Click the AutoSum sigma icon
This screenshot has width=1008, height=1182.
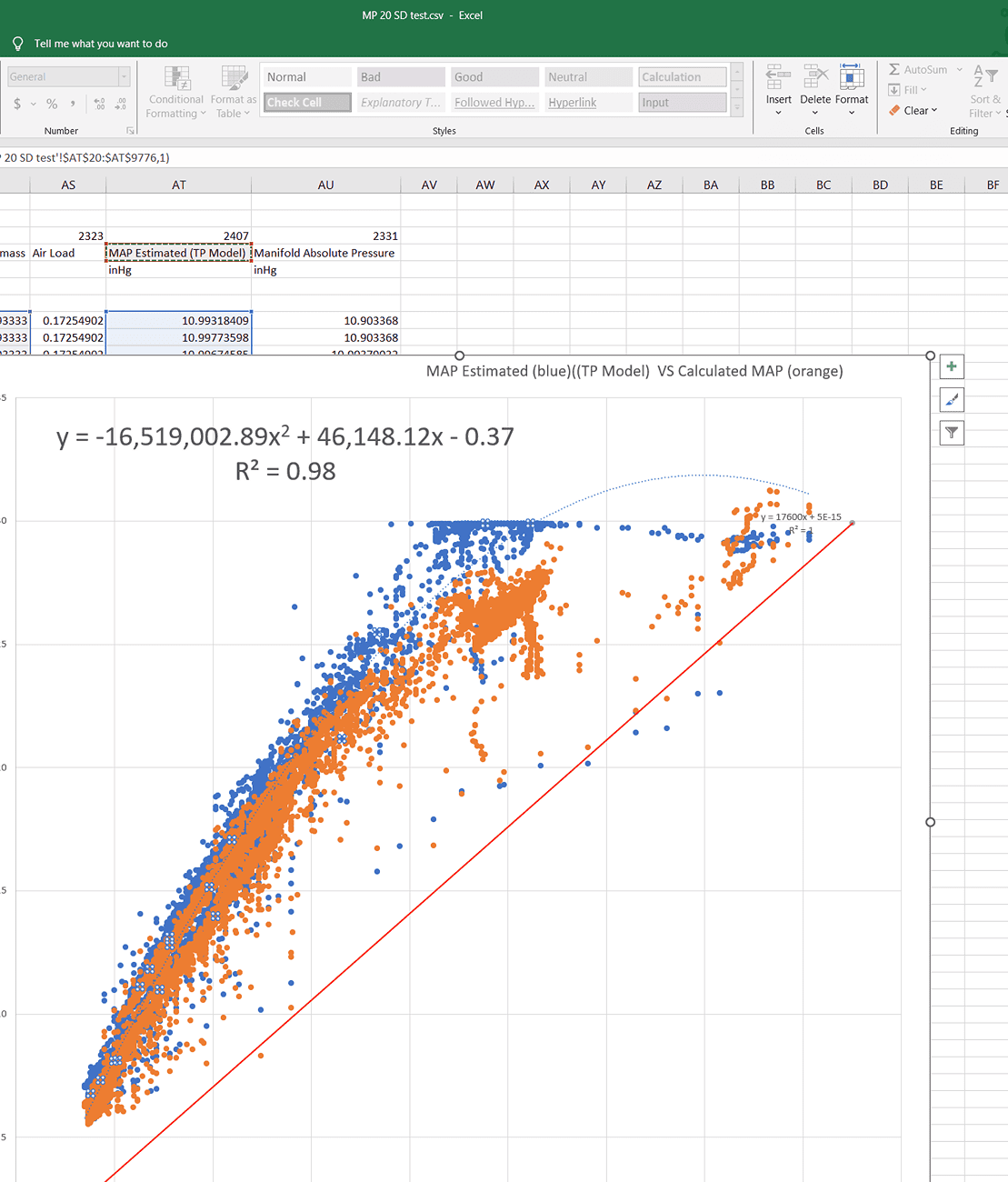click(894, 70)
